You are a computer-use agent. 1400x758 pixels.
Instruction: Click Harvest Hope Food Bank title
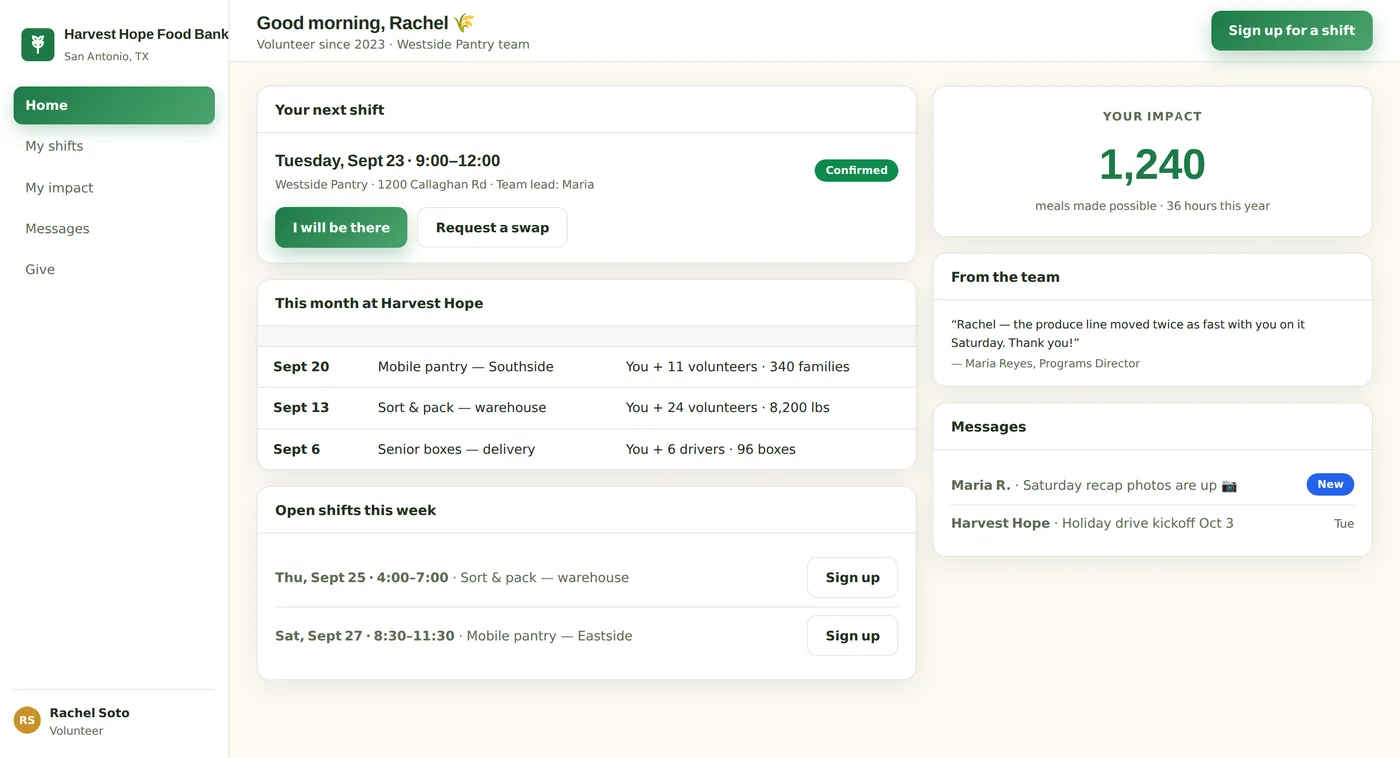[x=146, y=34]
